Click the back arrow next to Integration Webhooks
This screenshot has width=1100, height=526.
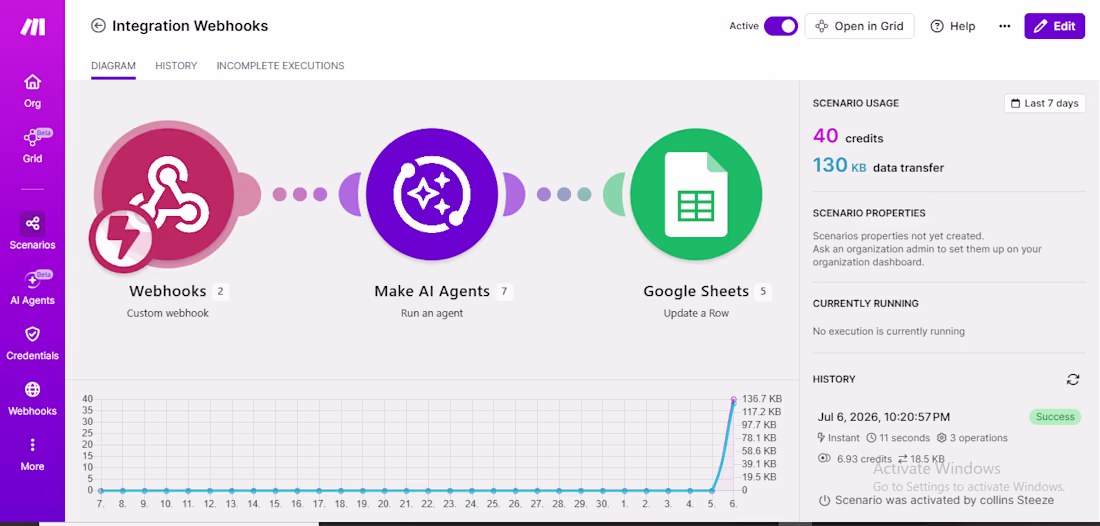[98, 26]
